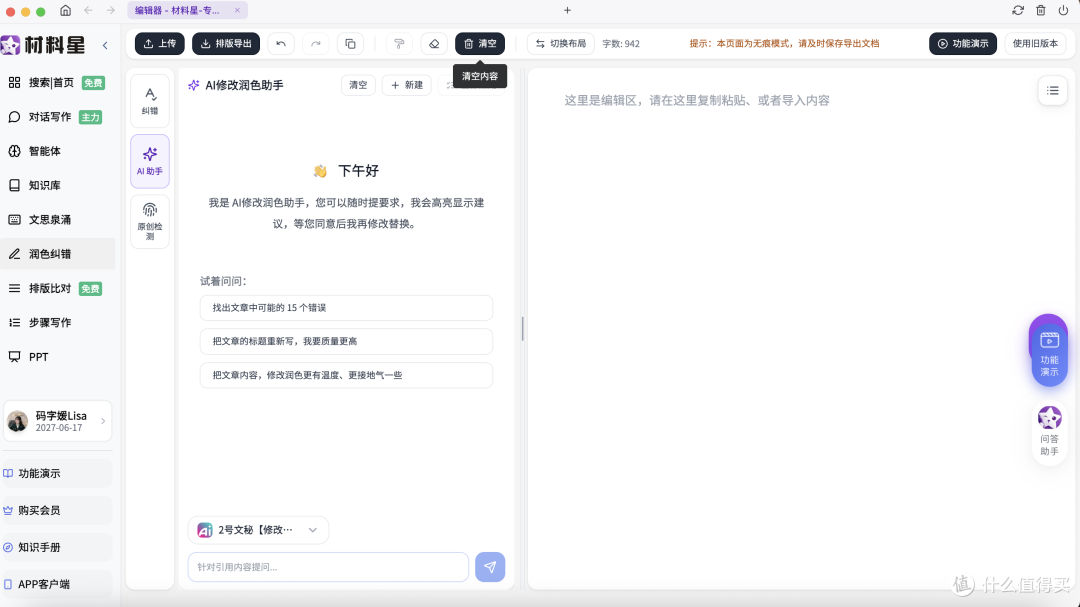Open 知识库 in sidebar
Viewport: 1080px width, 607px height.
[57, 185]
